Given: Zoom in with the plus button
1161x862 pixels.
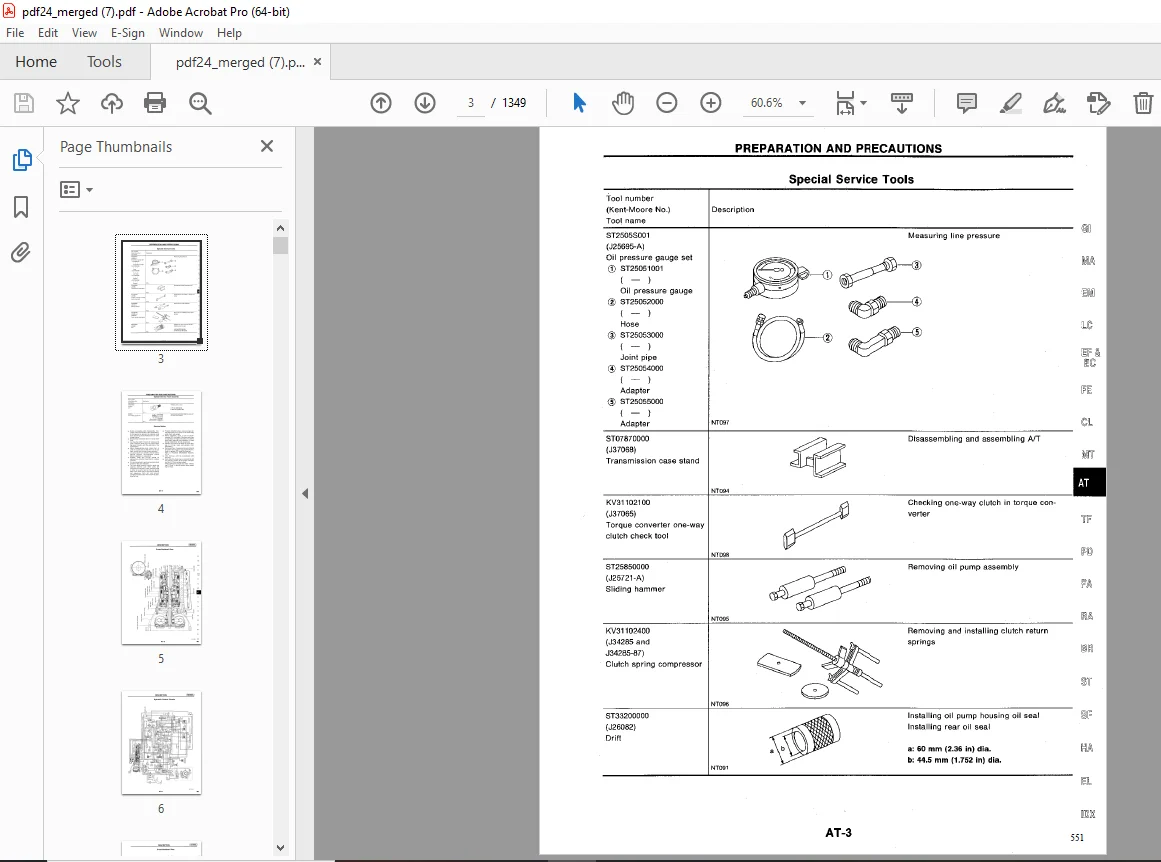Looking at the screenshot, I should 711,103.
